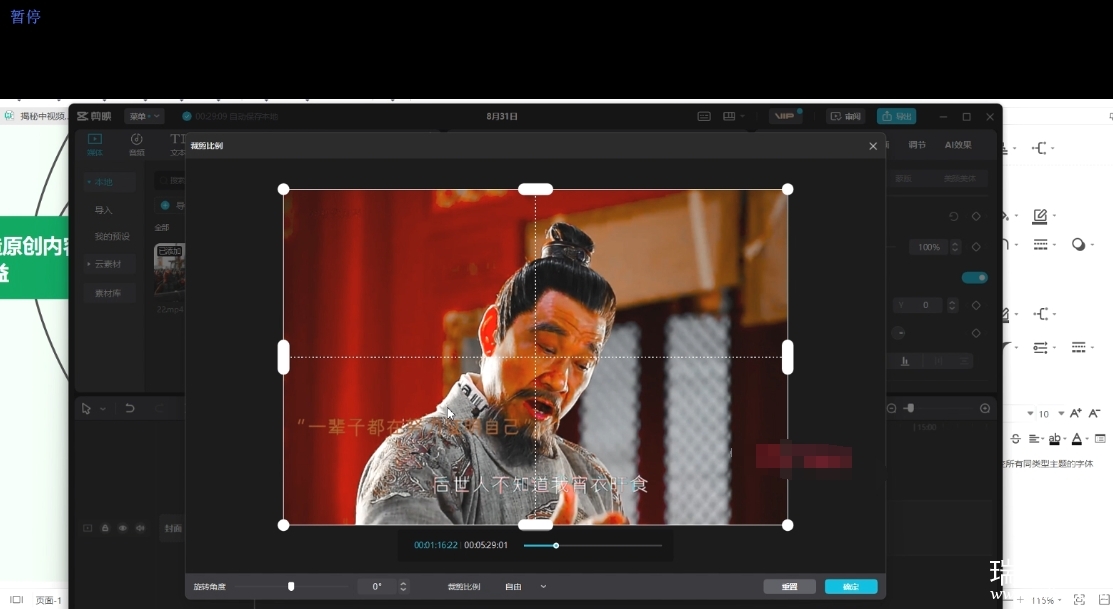
Task: Click the crop preview playback progress handle
Action: point(556,545)
